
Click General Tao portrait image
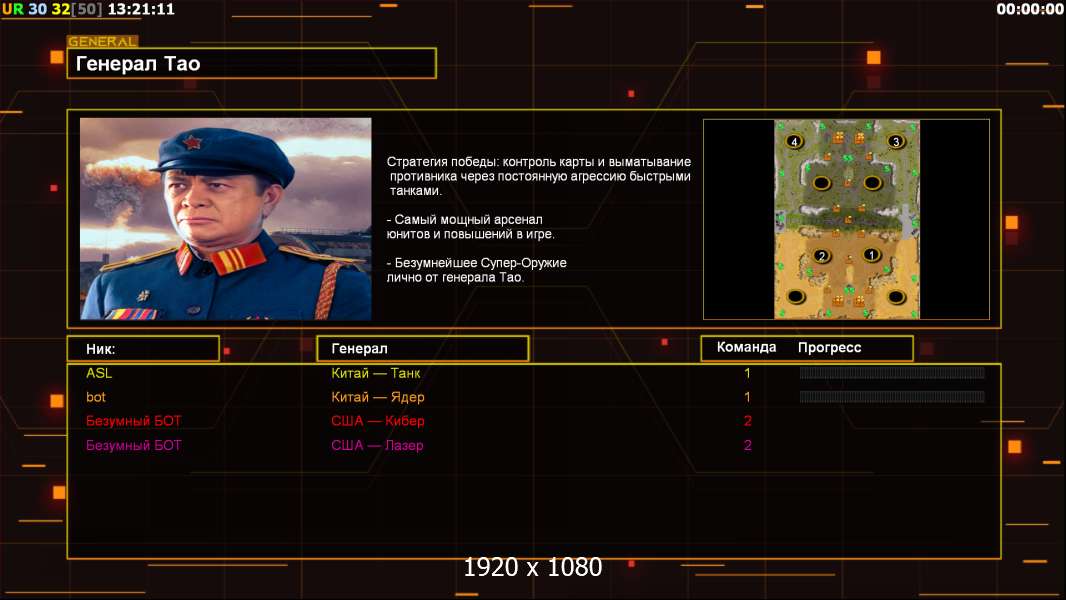tap(226, 219)
